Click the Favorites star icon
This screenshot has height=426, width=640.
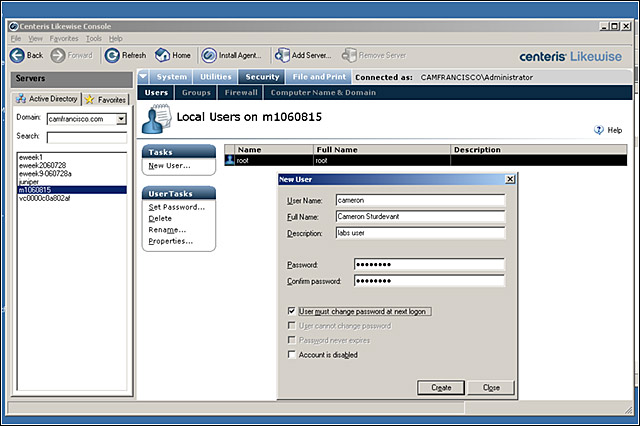click(x=89, y=100)
